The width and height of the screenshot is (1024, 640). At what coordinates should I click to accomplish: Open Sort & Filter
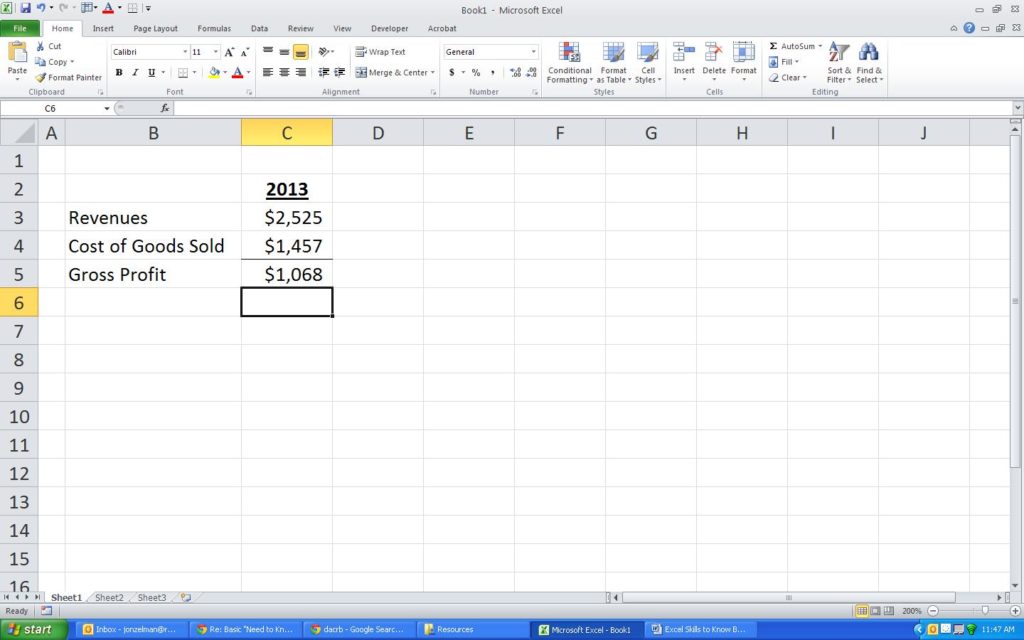pyautogui.click(x=838, y=60)
